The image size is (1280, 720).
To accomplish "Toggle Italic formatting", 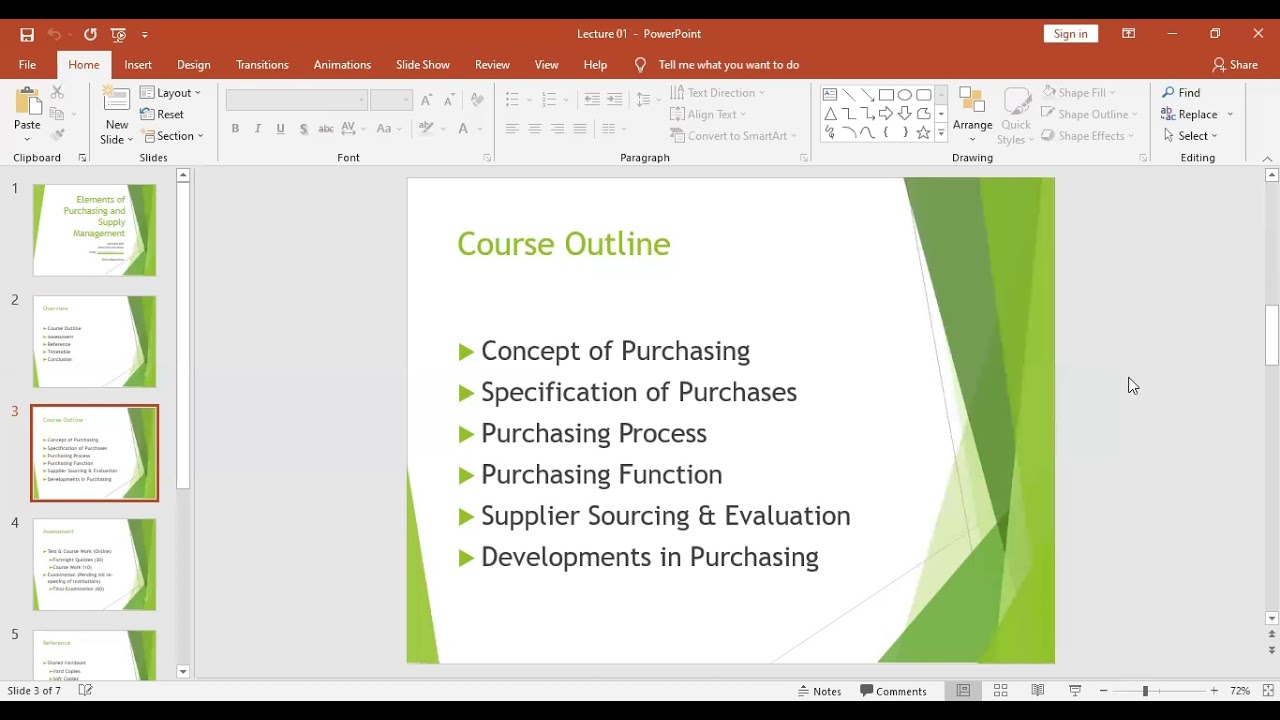I will 258,129.
